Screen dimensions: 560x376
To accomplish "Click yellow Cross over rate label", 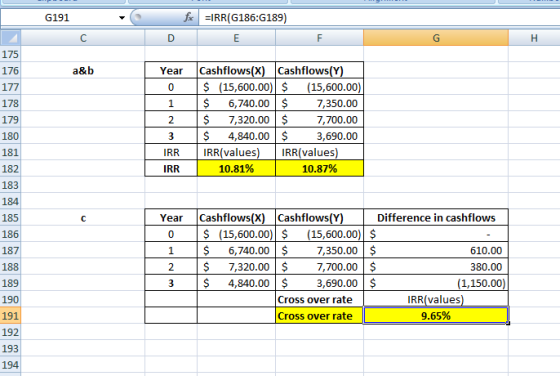I will 320,316.
